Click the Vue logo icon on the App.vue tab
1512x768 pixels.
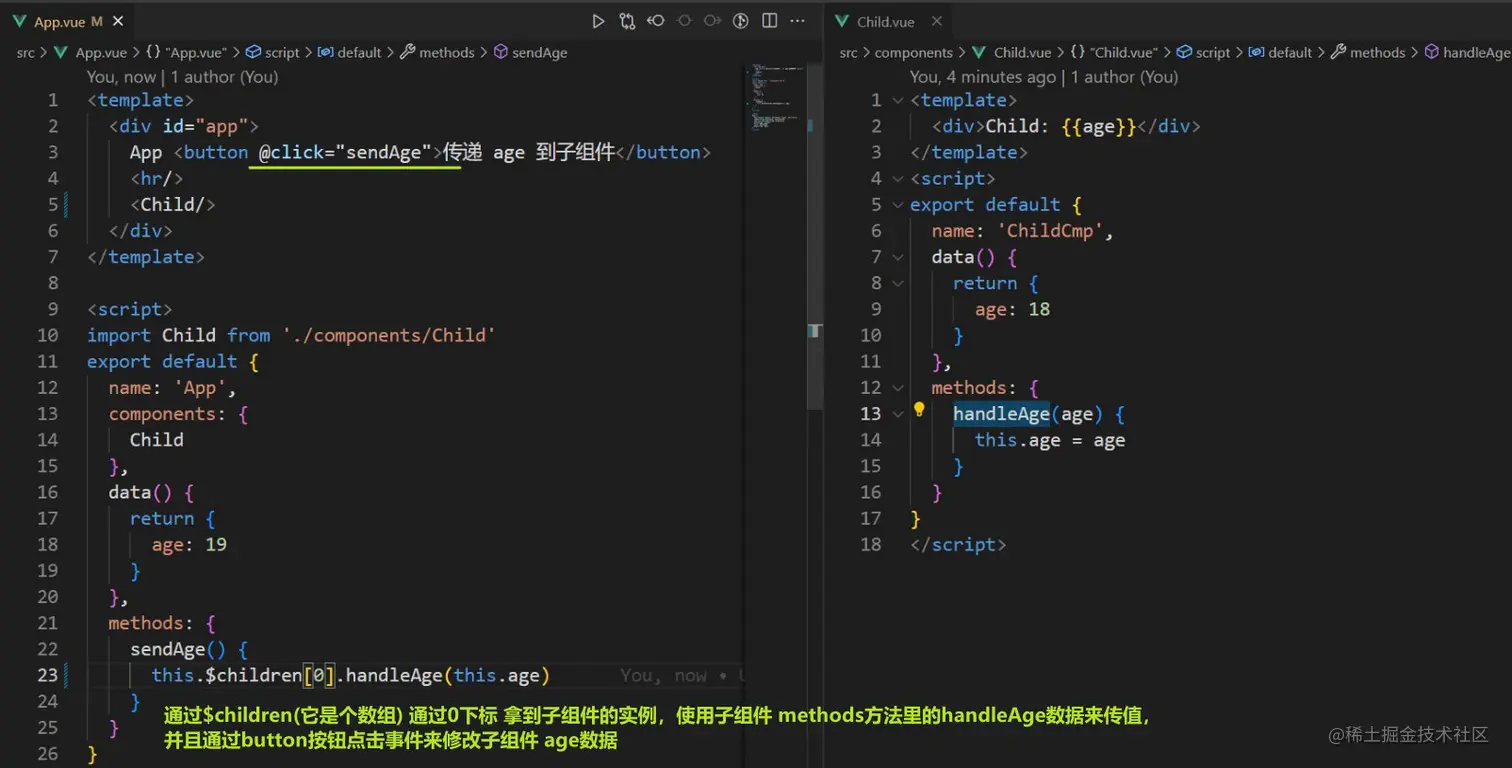tap(19, 21)
